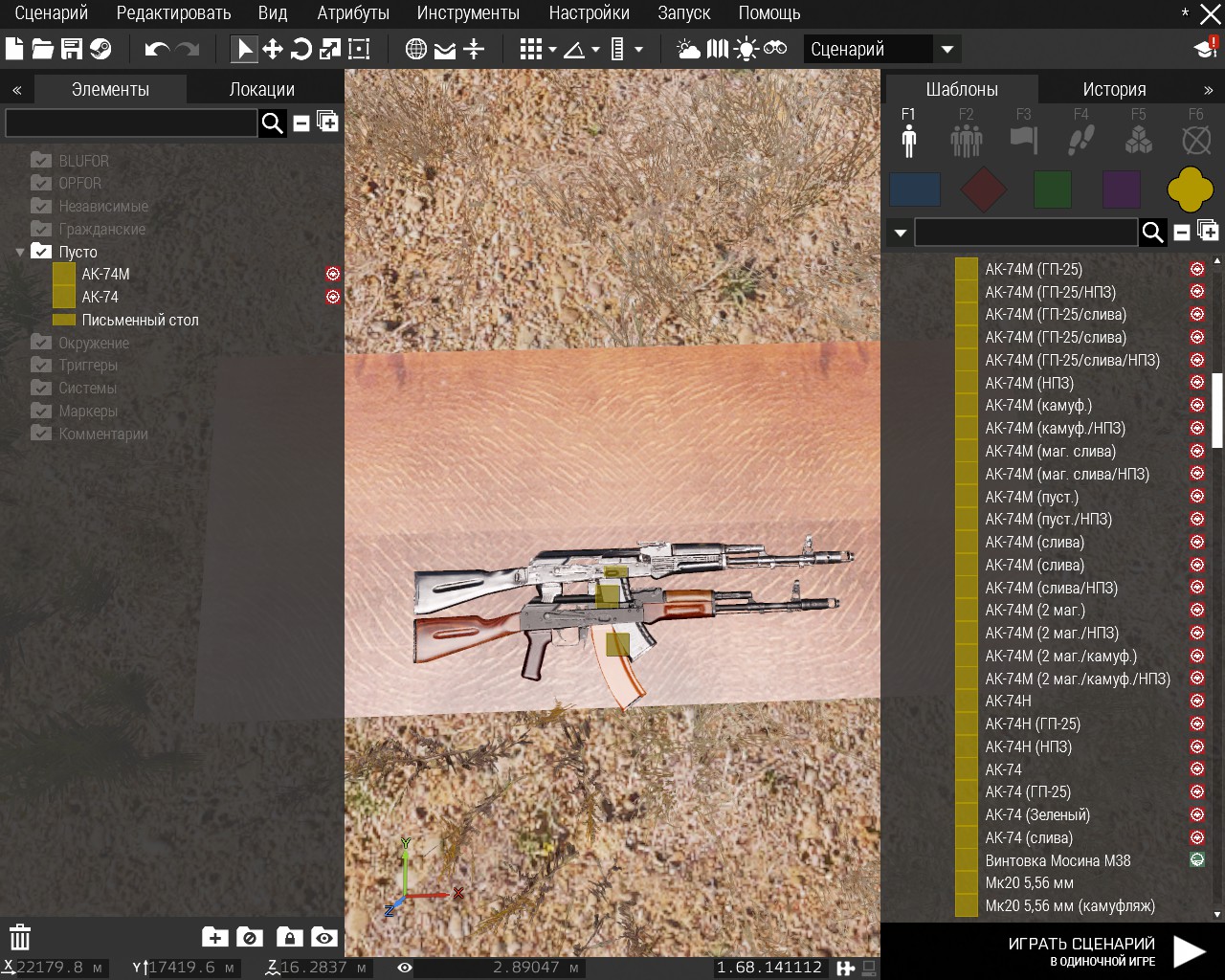Save the scenario with the floppy disk icon
The width and height of the screenshot is (1225, 980).
pyautogui.click(x=72, y=49)
